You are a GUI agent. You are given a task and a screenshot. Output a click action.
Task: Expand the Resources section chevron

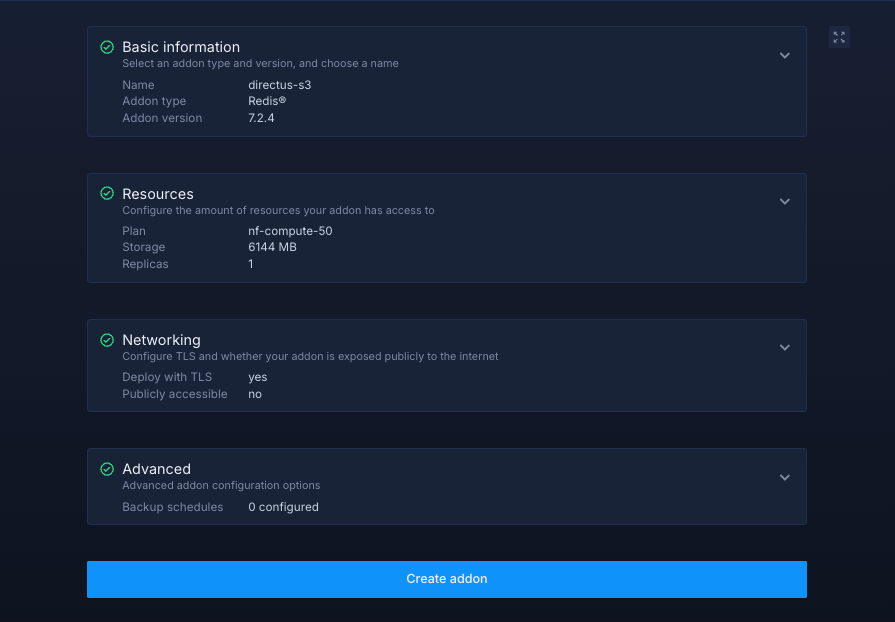[785, 202]
